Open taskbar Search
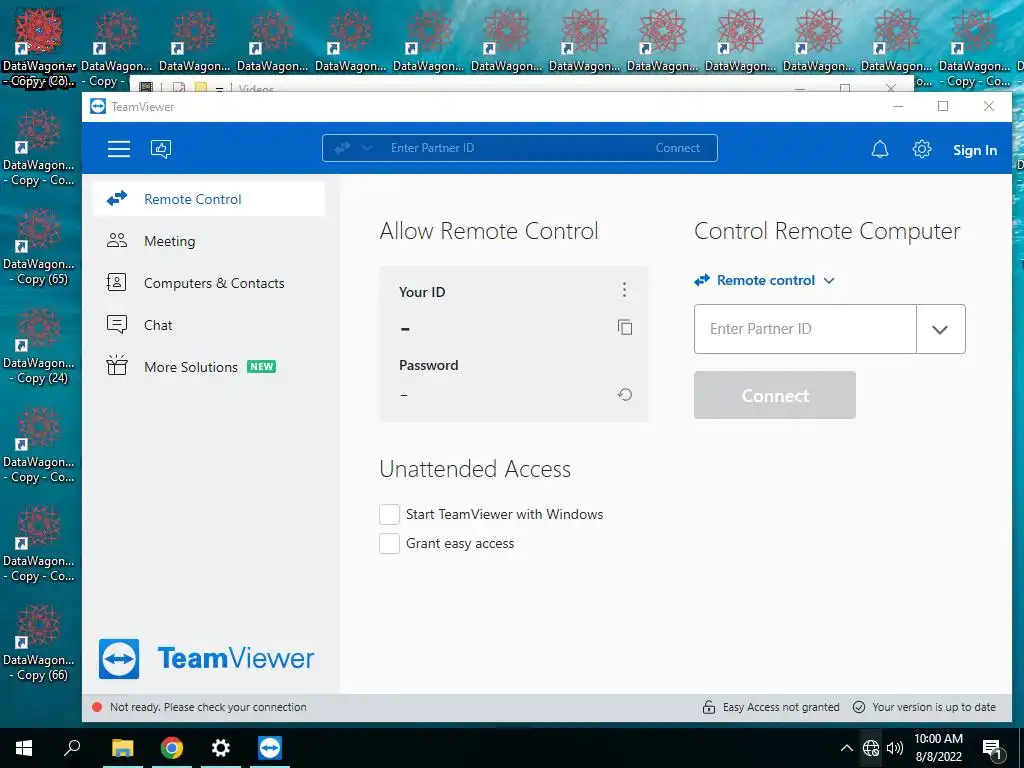This screenshot has width=1024, height=768. 72,748
